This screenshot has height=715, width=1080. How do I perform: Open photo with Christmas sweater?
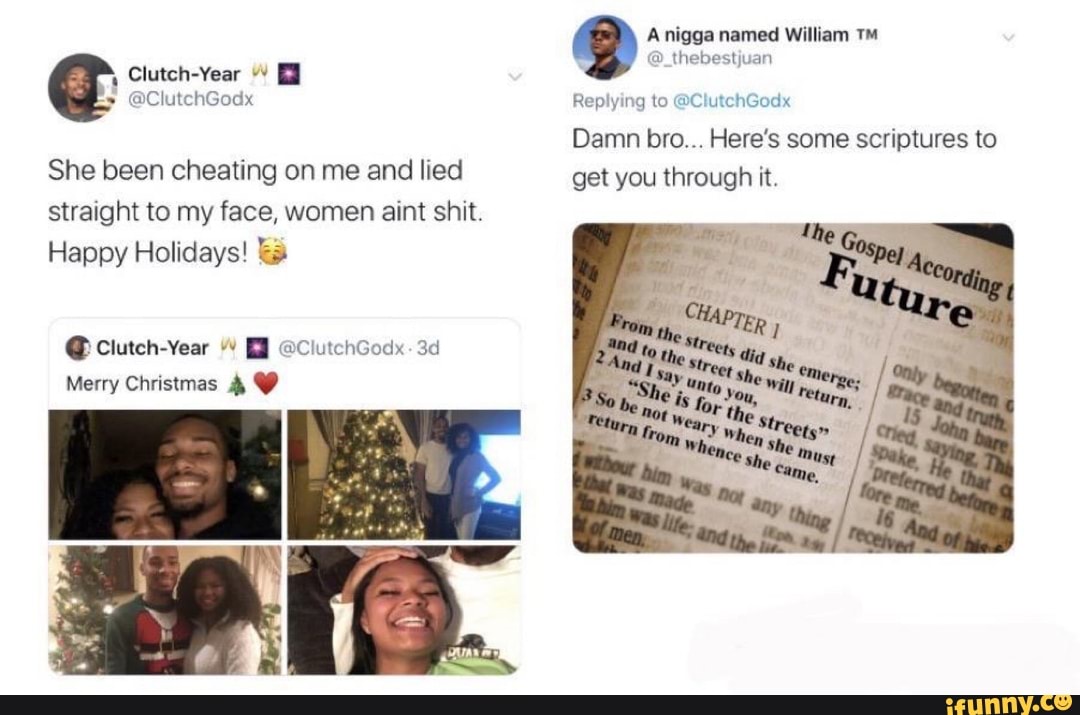pyautogui.click(x=165, y=610)
